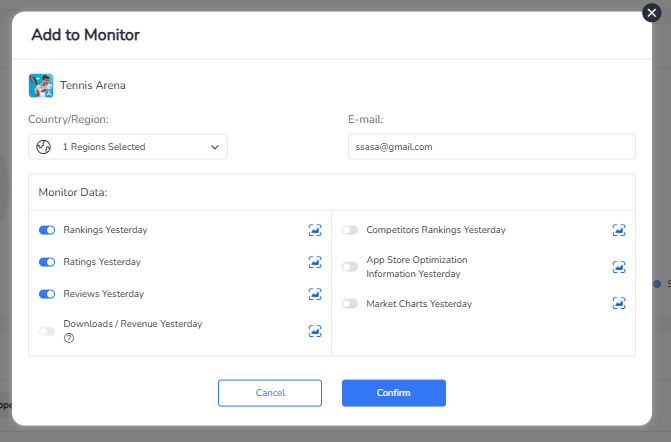Enable the Competitors Rankings Yesterday toggle
Viewport: 671px width, 442px height.
[350, 230]
